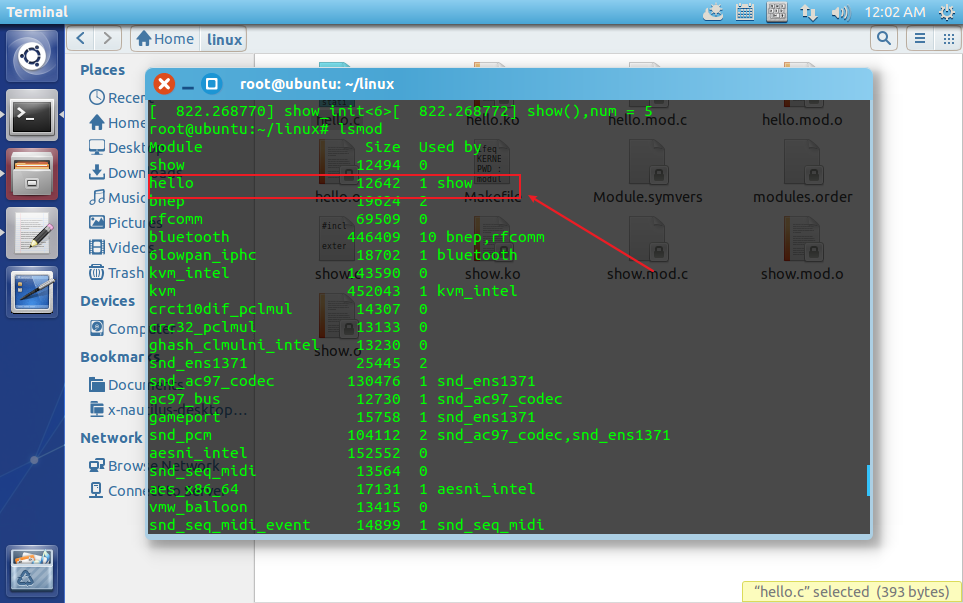Open the Ubuntu dash launcher
963x603 pixels.
pos(31,55)
